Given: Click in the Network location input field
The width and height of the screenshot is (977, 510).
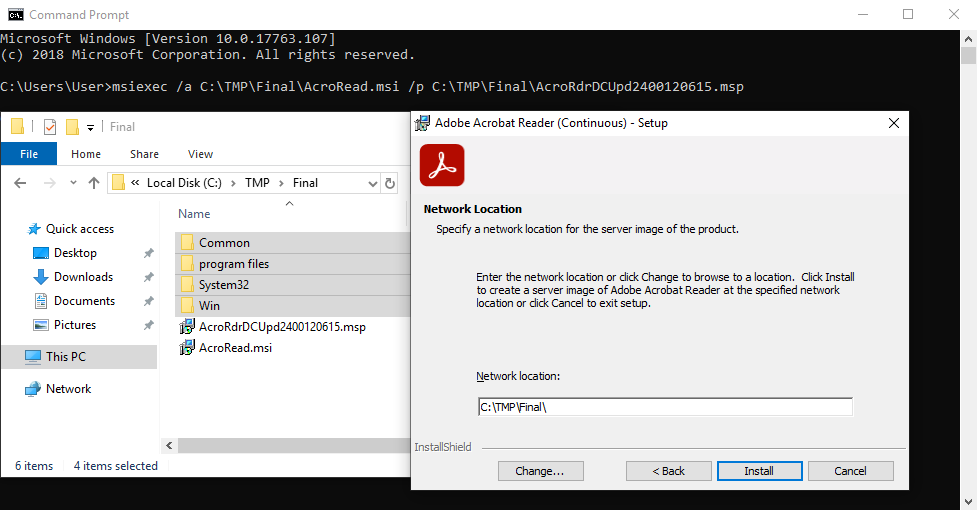Looking at the screenshot, I should [665, 407].
